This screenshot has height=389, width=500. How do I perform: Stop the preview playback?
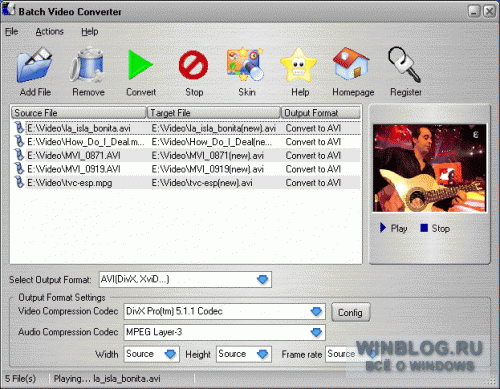435,228
